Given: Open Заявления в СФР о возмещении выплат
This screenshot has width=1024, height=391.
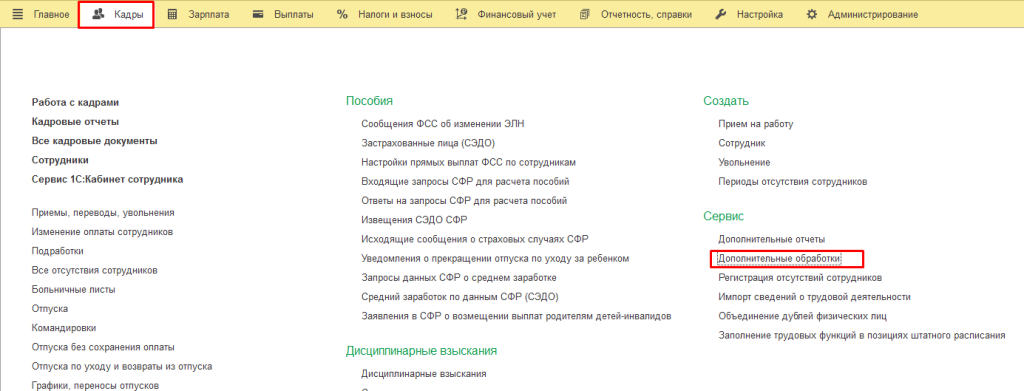Looking at the screenshot, I should (517, 316).
